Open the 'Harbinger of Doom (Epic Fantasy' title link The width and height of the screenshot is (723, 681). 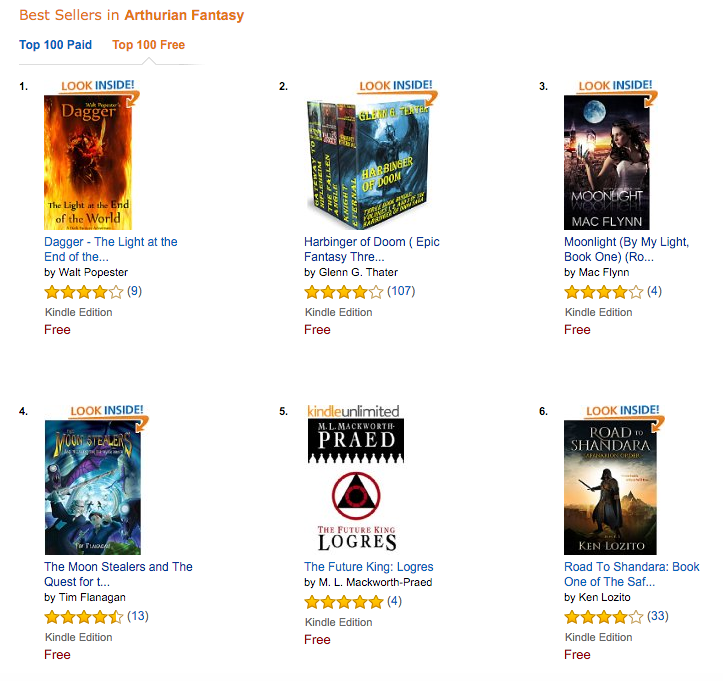[x=372, y=249]
